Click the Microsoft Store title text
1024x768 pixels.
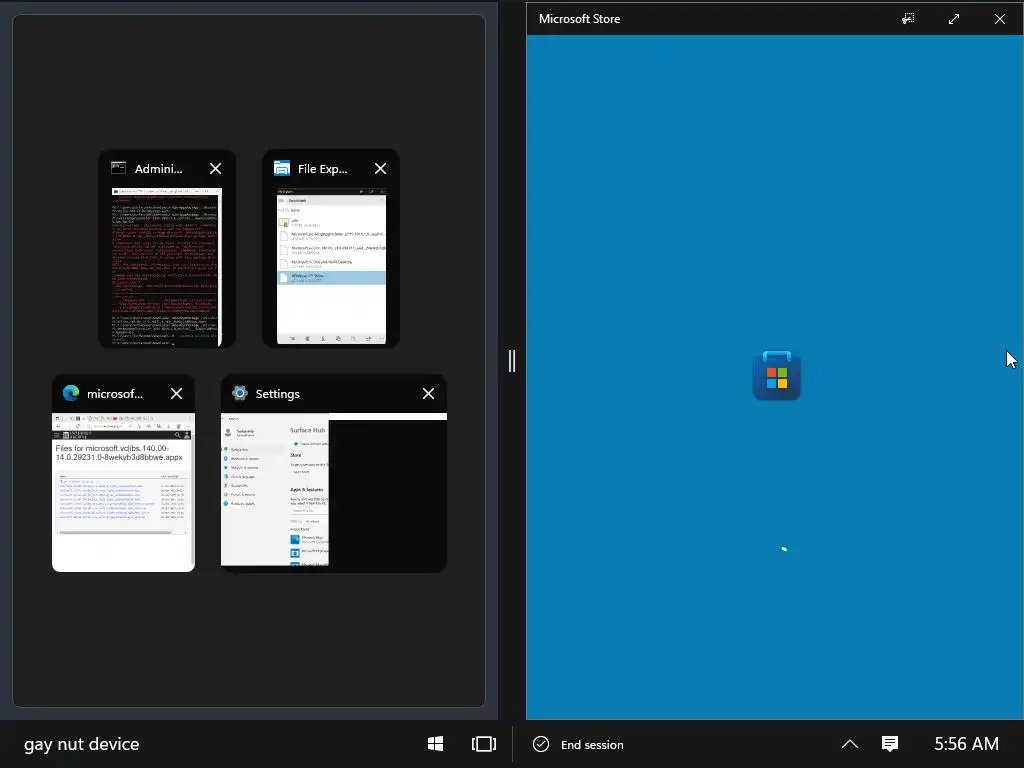click(x=579, y=19)
